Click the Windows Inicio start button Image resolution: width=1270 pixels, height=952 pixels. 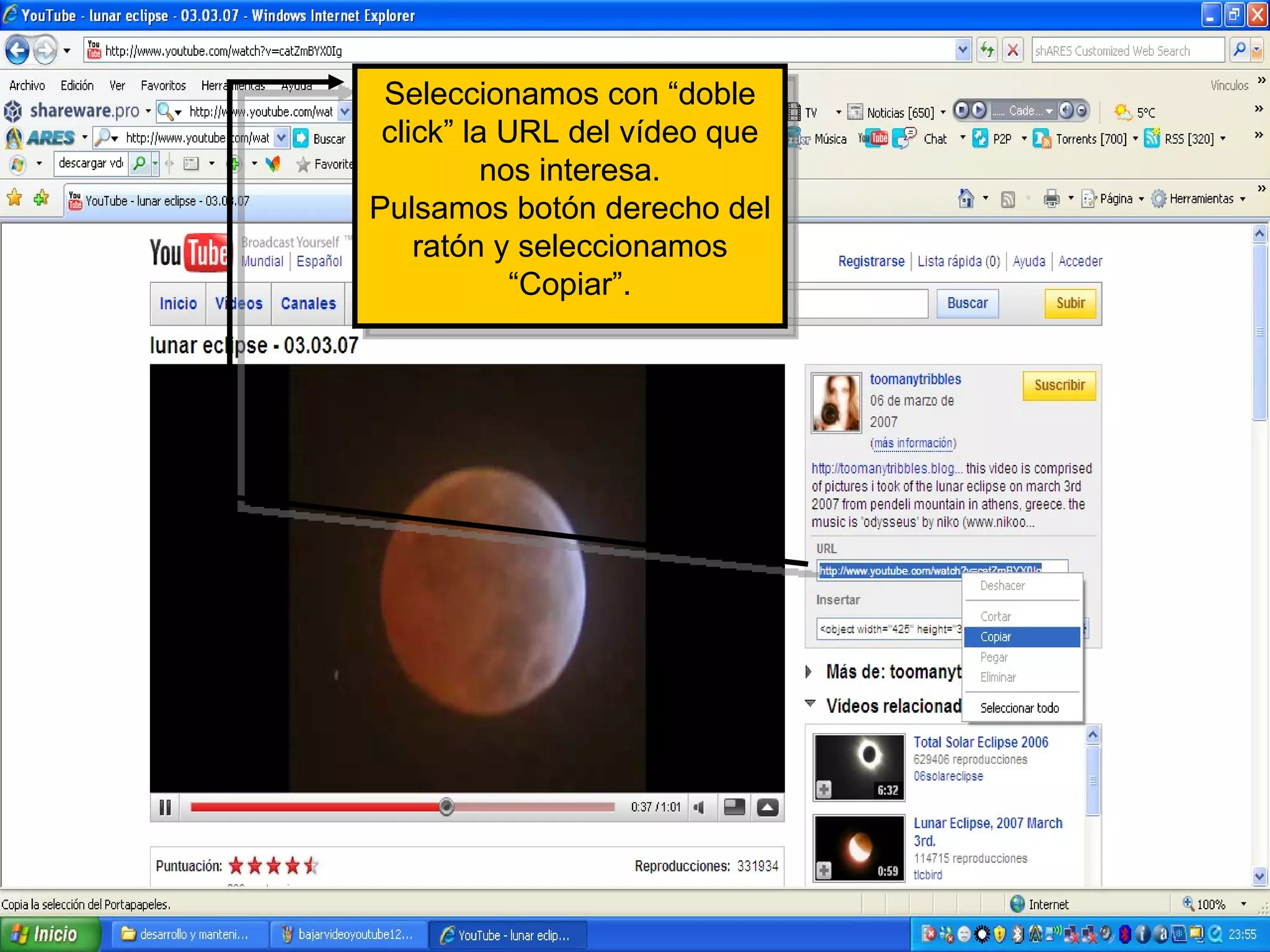pos(50,934)
